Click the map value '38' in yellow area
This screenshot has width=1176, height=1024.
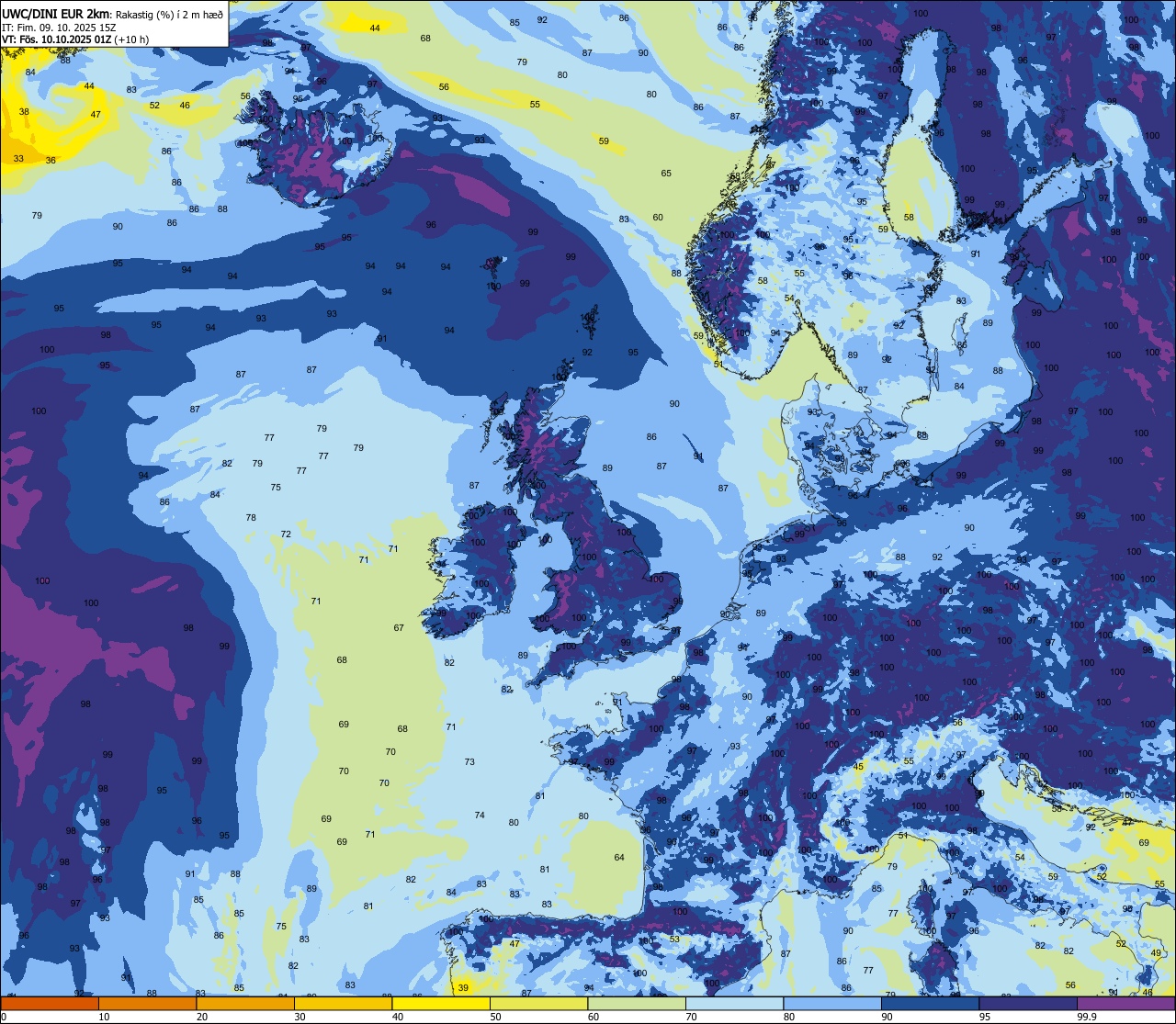24,111
